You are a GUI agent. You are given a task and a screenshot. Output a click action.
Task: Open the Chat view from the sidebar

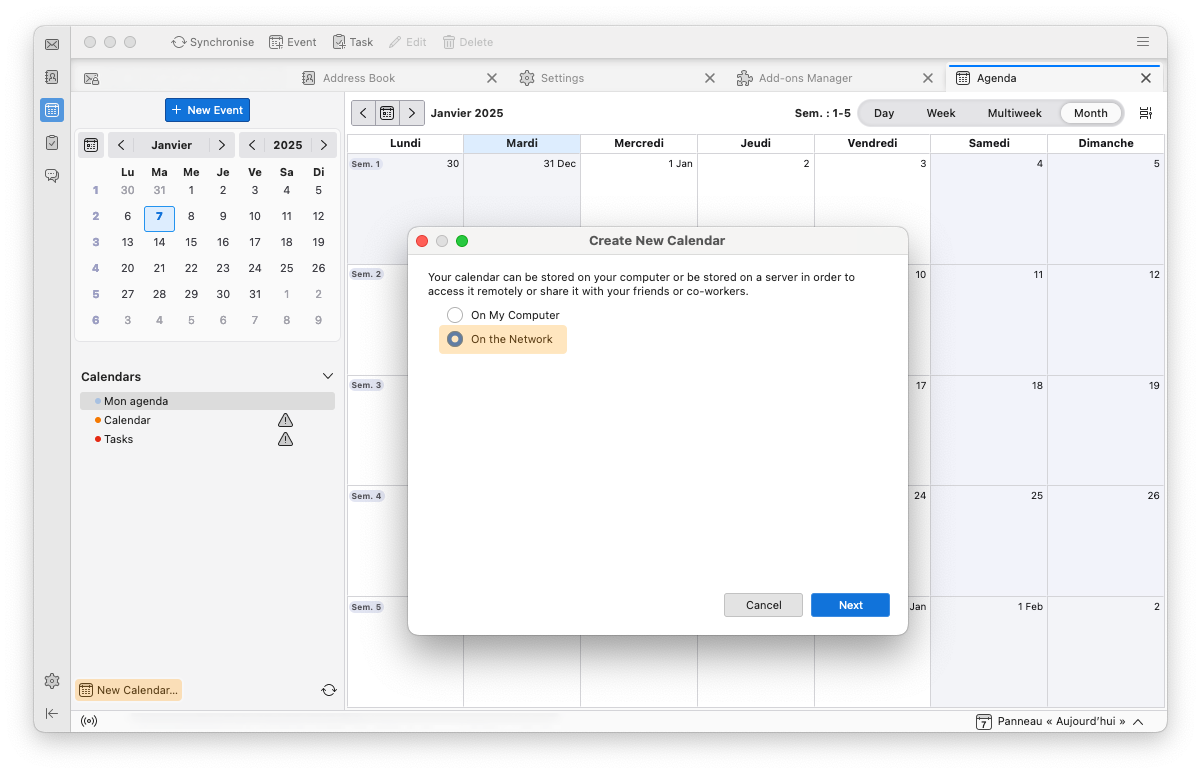(x=51, y=176)
